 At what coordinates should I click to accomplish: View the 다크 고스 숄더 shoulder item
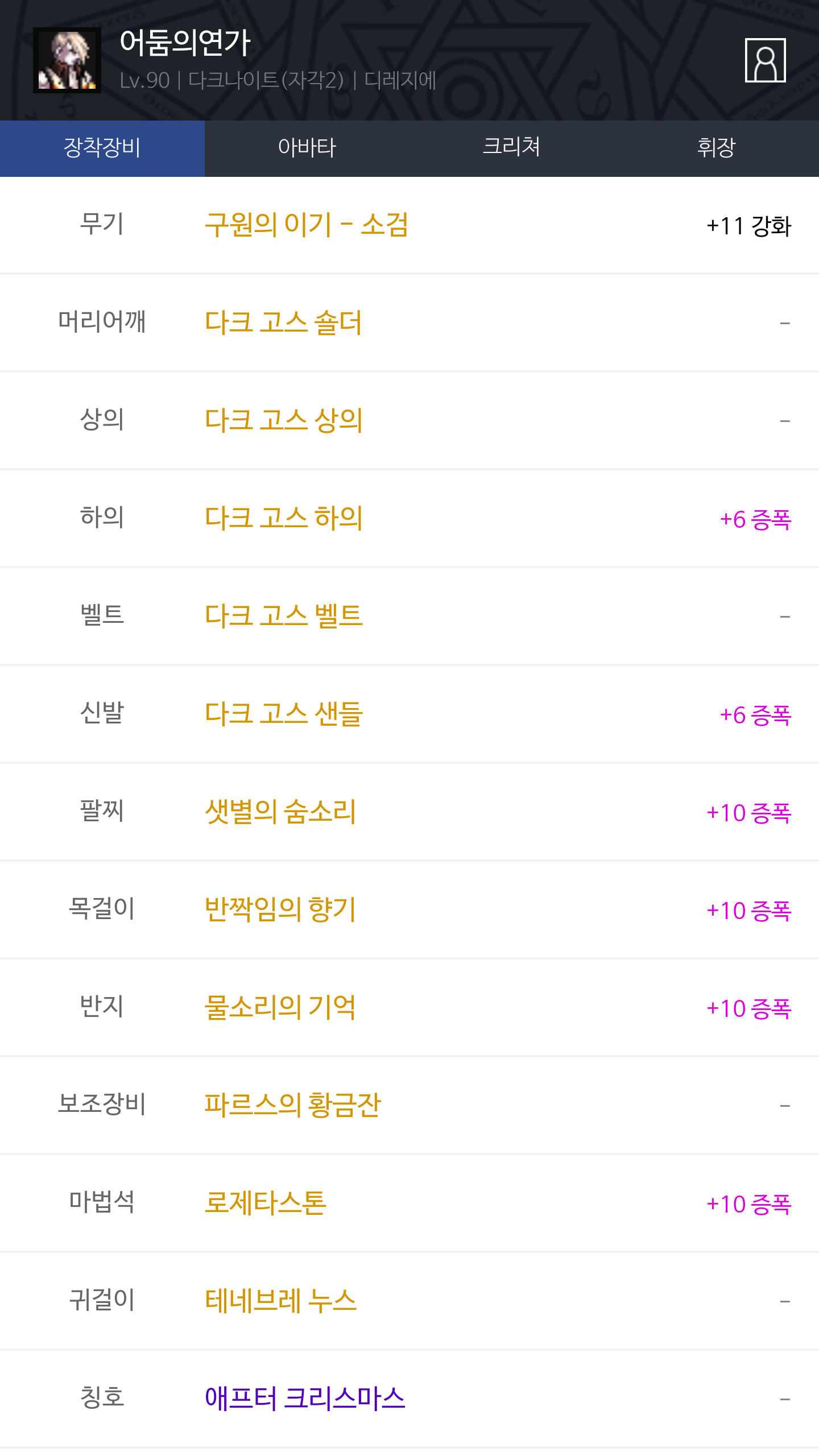tap(283, 322)
